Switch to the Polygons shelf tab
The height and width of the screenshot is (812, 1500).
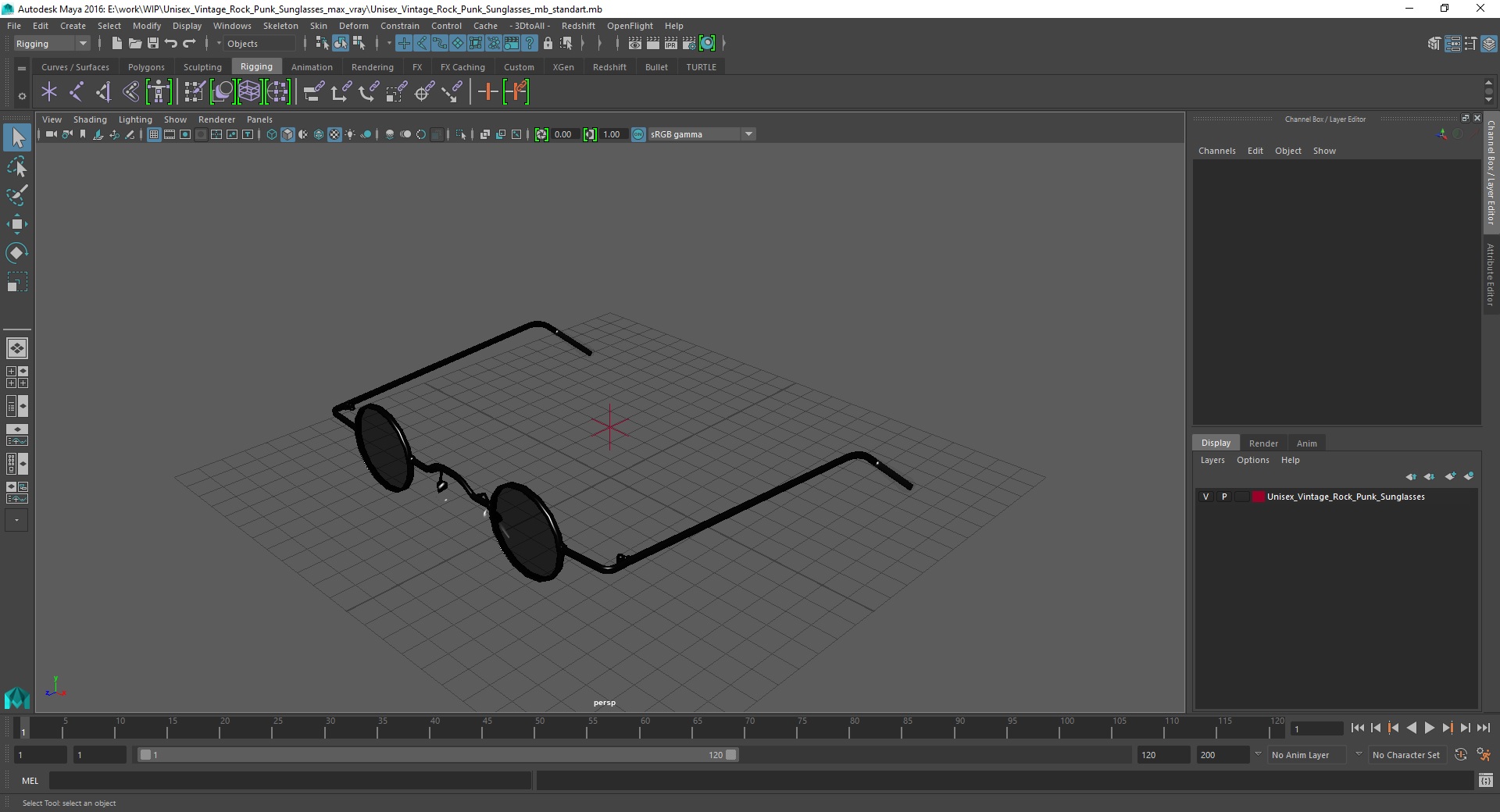coord(146,67)
